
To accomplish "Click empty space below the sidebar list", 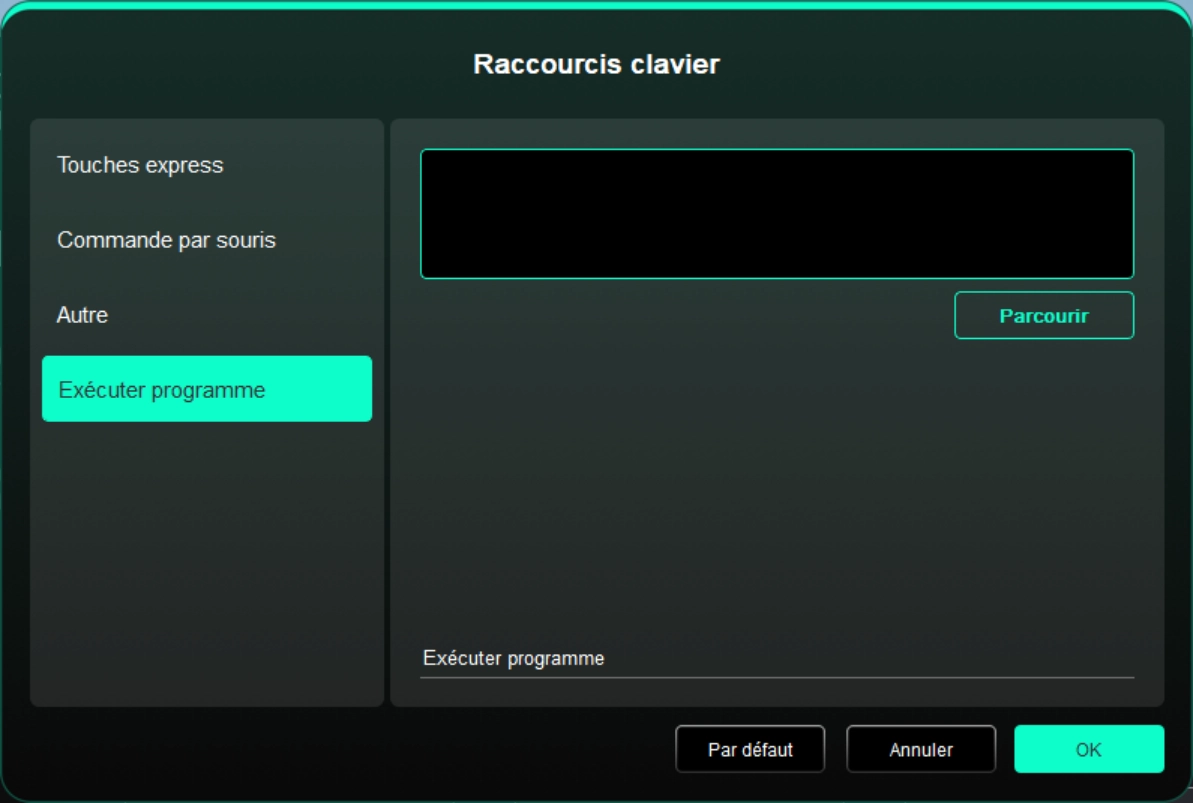I will tap(206, 560).
